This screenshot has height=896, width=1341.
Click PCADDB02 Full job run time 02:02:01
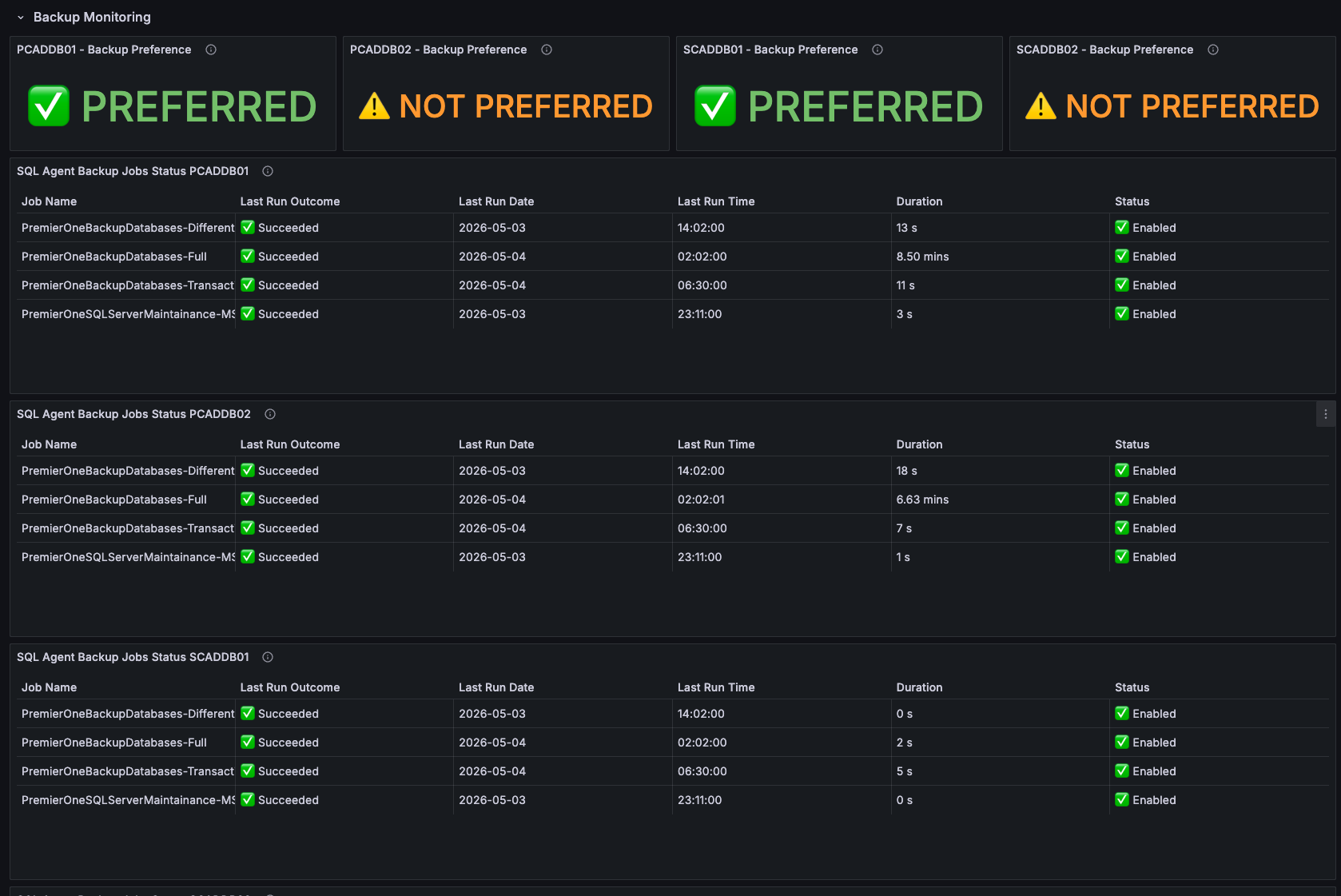coord(701,500)
